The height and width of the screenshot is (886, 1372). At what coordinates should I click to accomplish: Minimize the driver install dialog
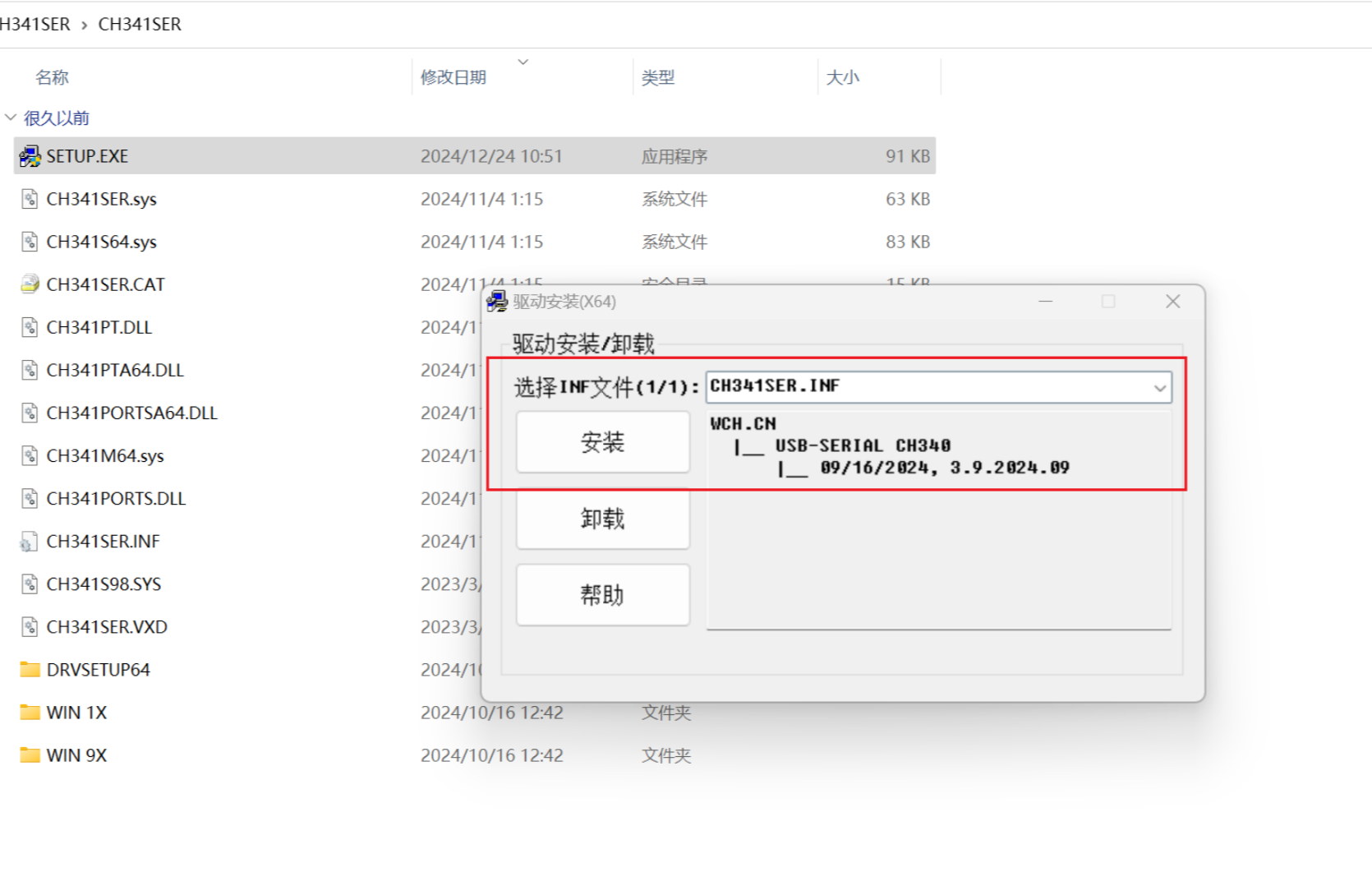(1045, 302)
